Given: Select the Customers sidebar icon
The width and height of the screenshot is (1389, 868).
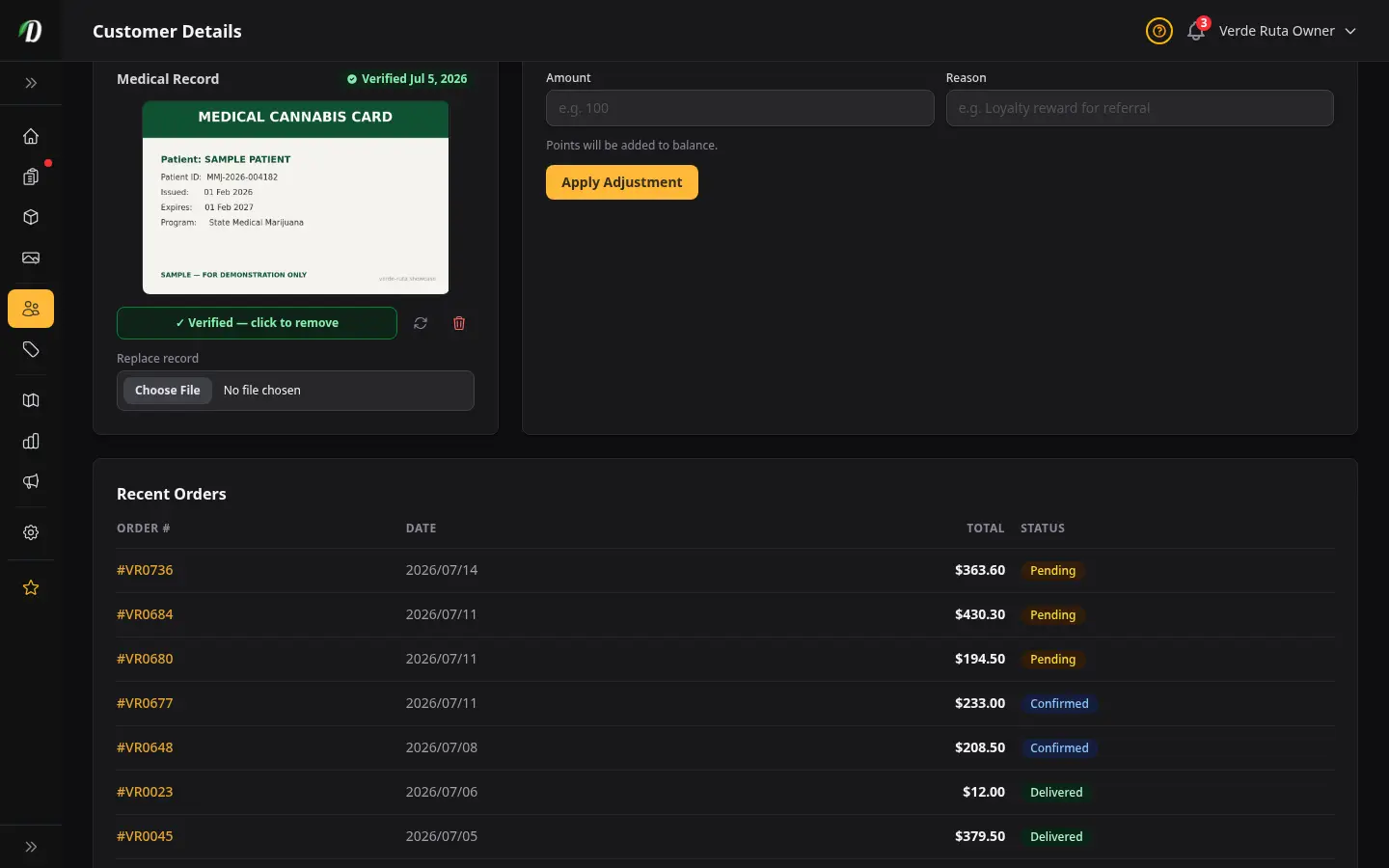Looking at the screenshot, I should click(31, 309).
